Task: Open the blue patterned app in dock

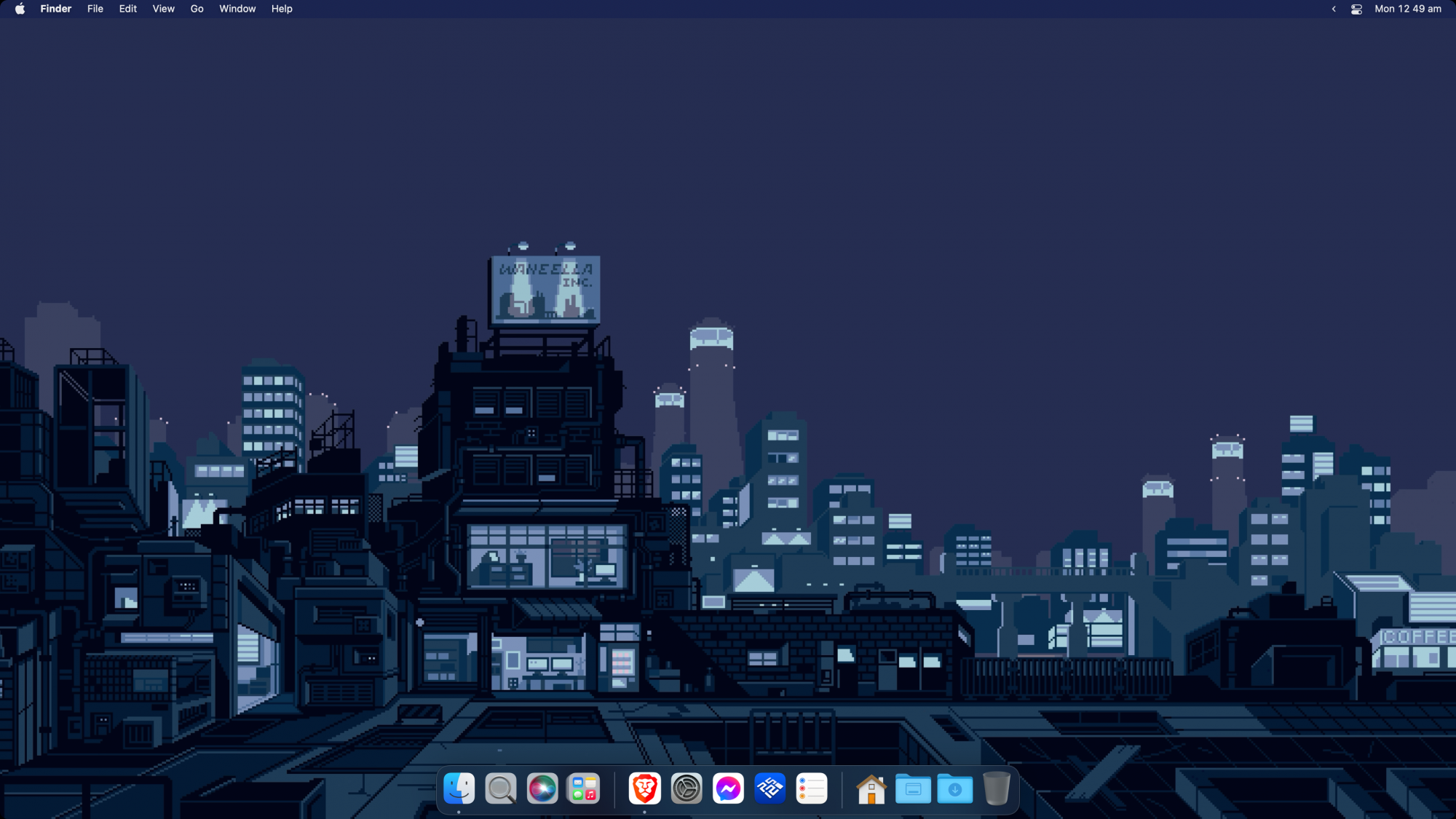Action: click(x=770, y=788)
